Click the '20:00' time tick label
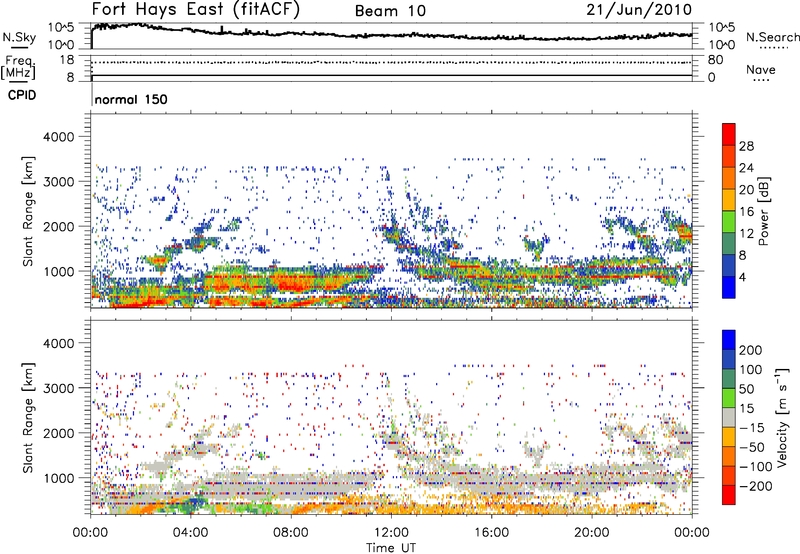800x554 pixels. tap(591, 533)
